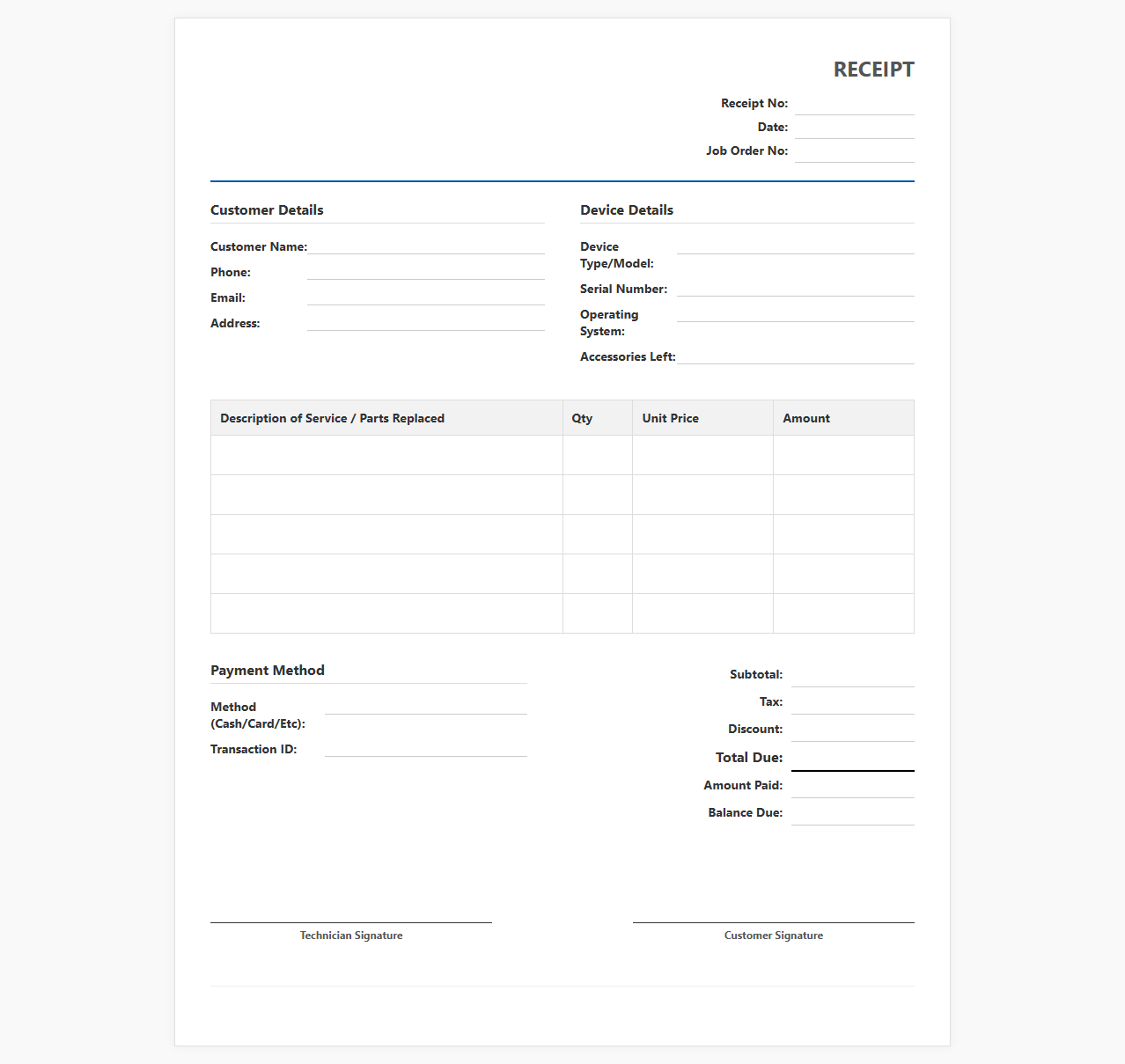The height and width of the screenshot is (1064, 1125).
Task: Click the Receipt No: label
Action: (754, 104)
